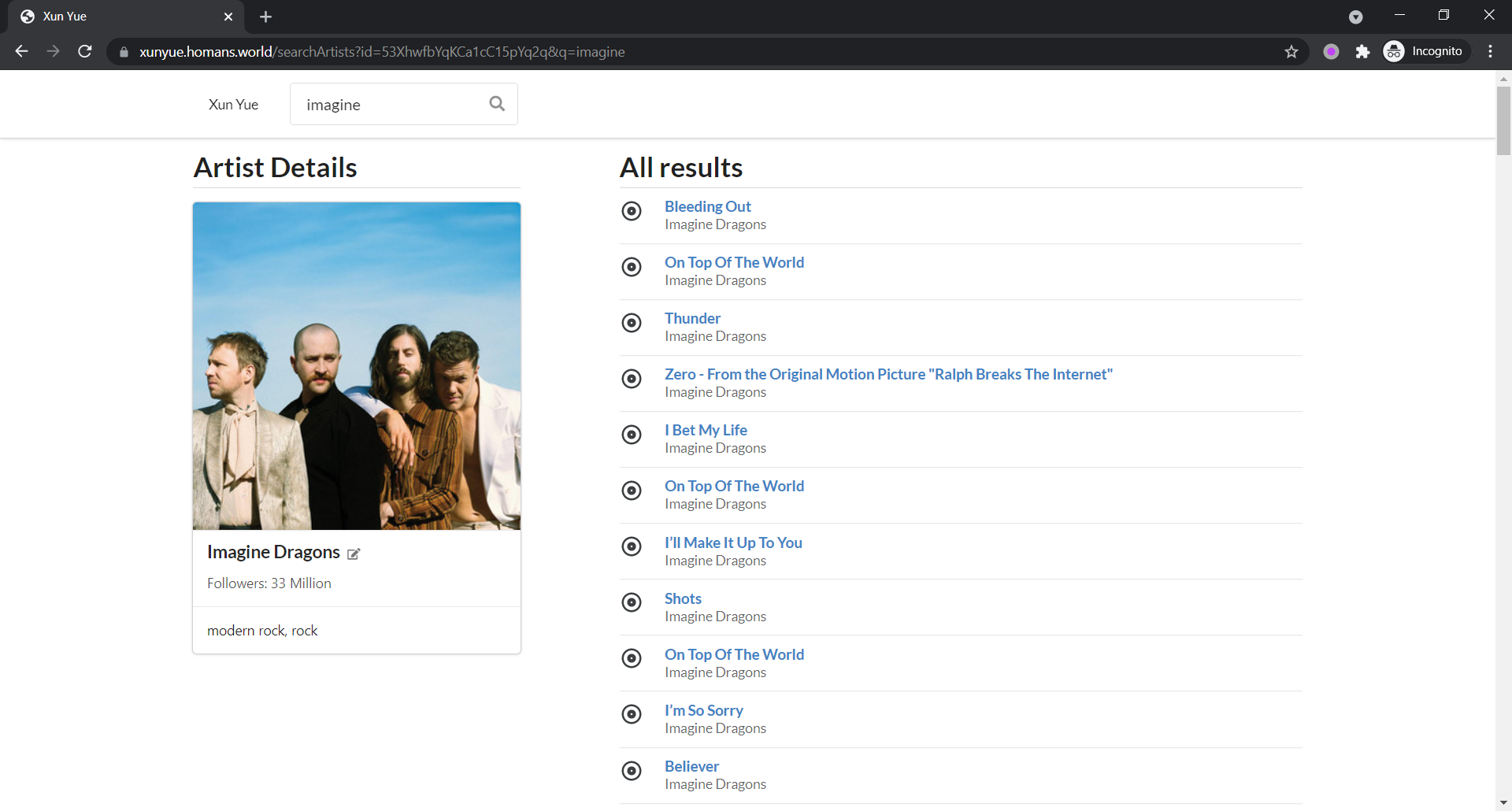The width and height of the screenshot is (1512, 811).
Task: Open the tab search dropdown arrow
Action: 1355,17
